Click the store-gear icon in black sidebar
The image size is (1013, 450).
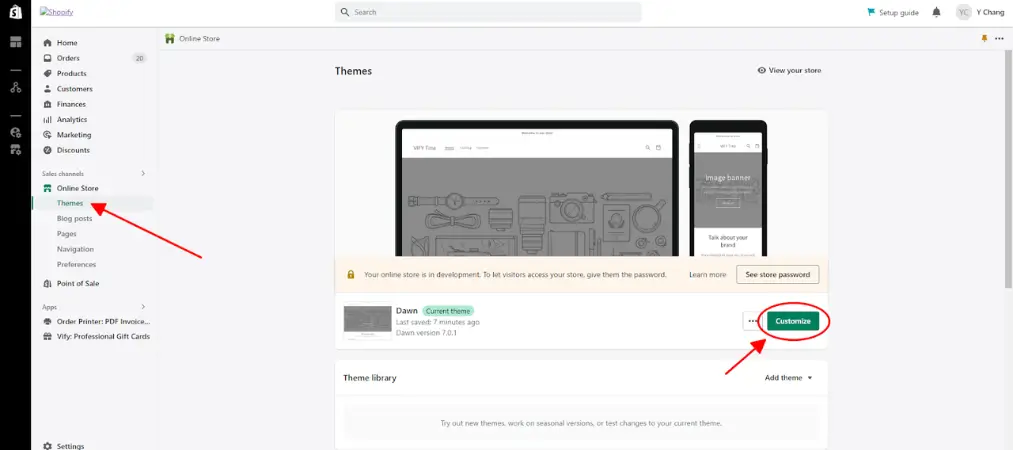point(16,150)
